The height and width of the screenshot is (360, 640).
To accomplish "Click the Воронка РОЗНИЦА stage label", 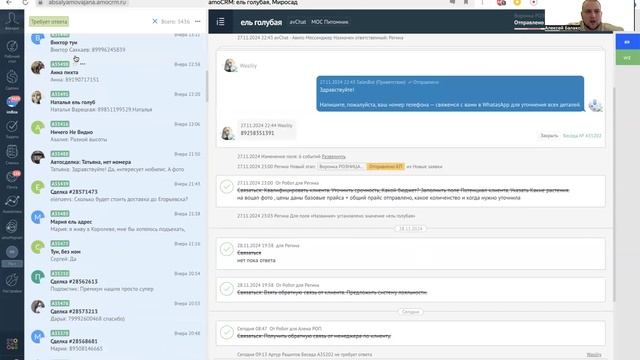I will [340, 167].
